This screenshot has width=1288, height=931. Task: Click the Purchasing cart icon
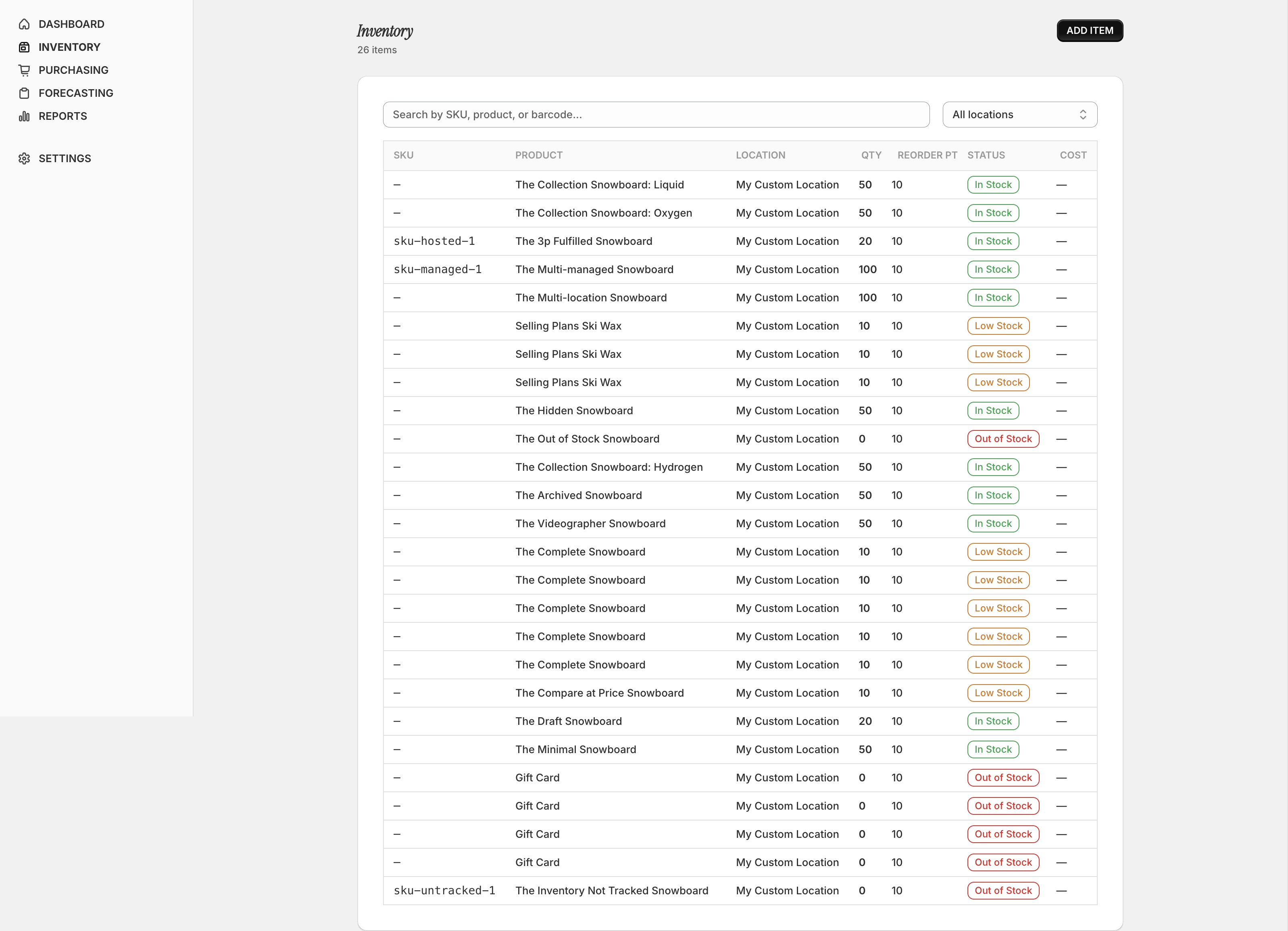click(24, 71)
